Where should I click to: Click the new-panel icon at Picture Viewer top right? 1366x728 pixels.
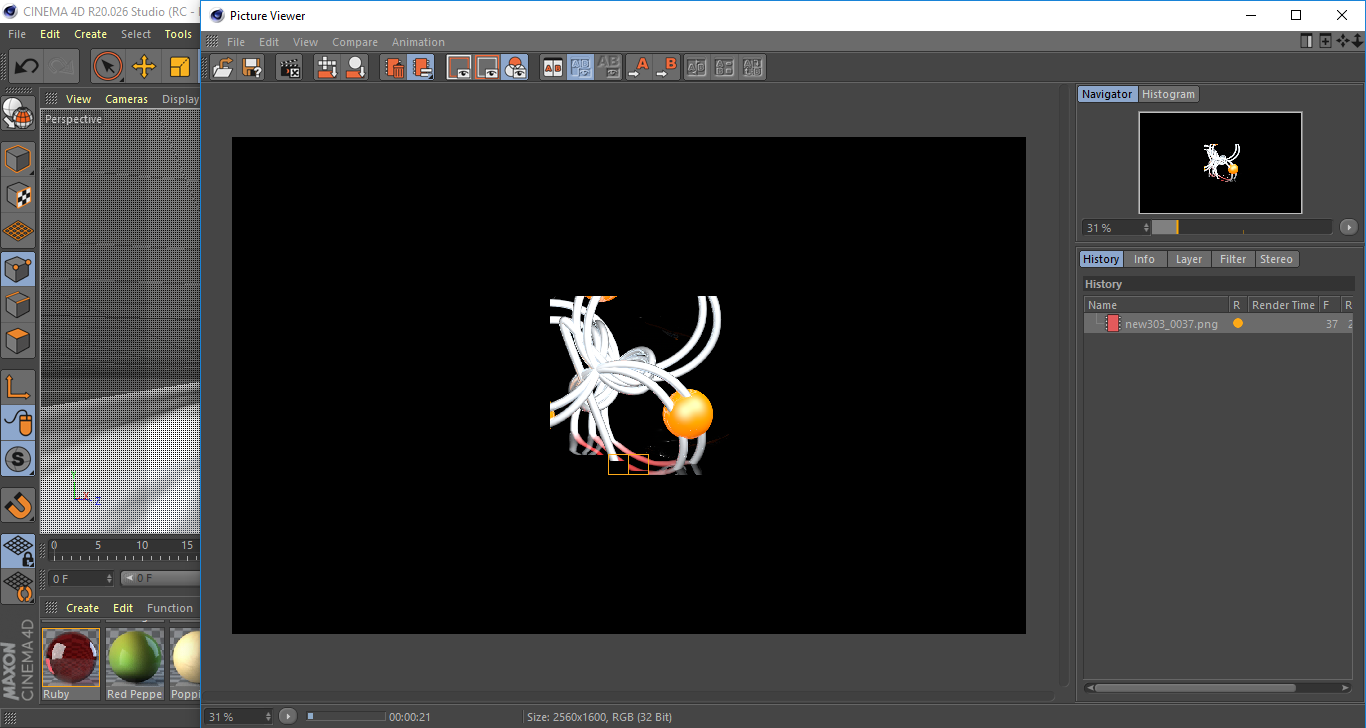[x=1306, y=41]
